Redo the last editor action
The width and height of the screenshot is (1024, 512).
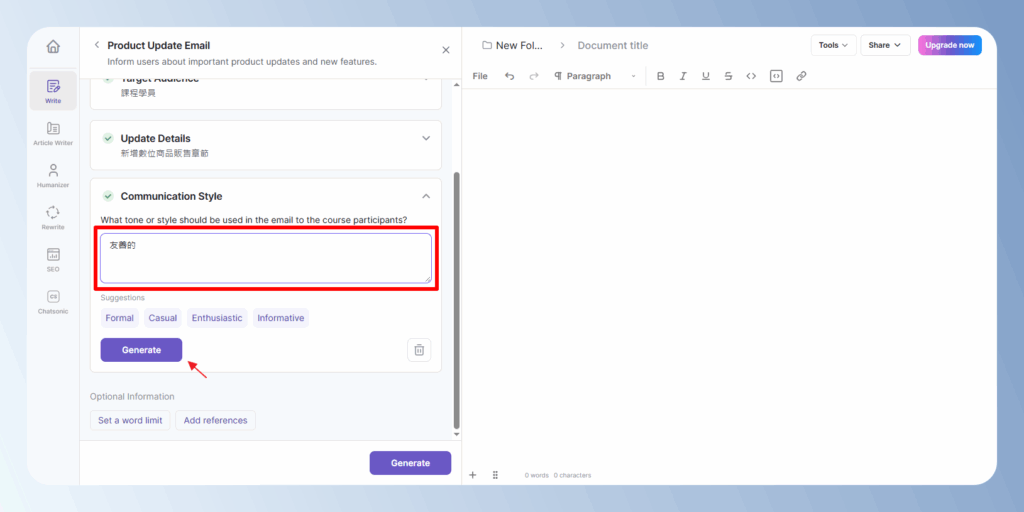(x=534, y=76)
